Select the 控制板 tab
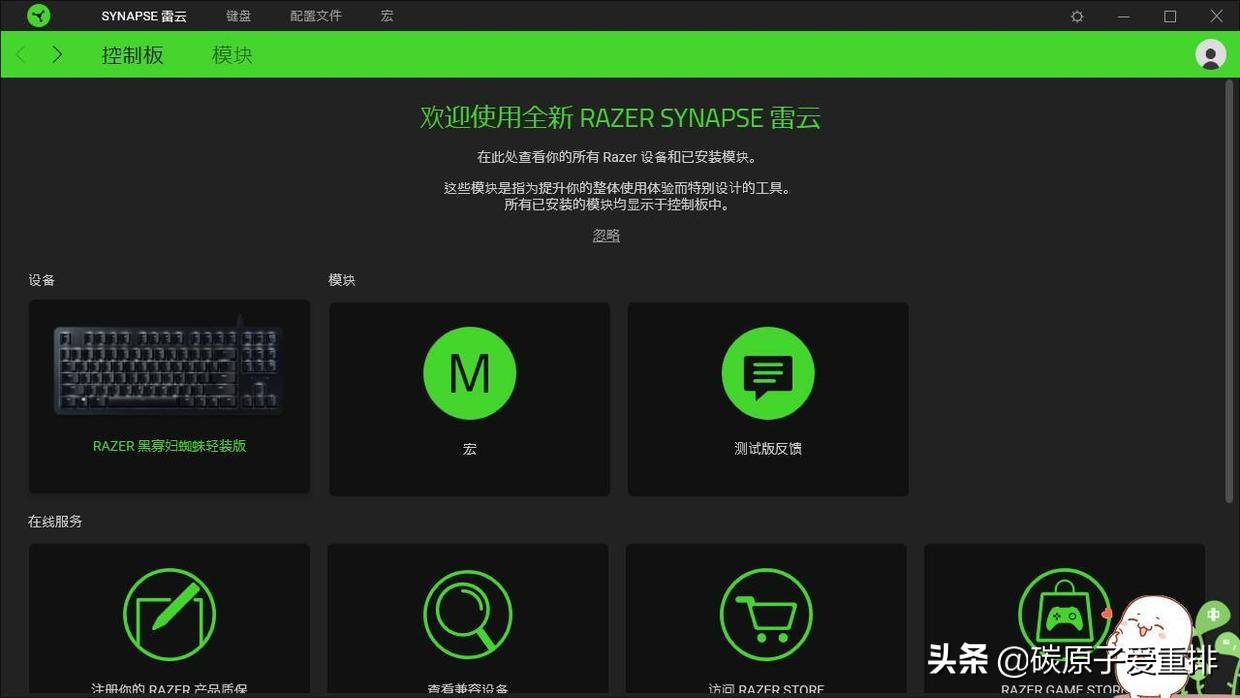Viewport: 1240px width, 698px height. [132, 55]
